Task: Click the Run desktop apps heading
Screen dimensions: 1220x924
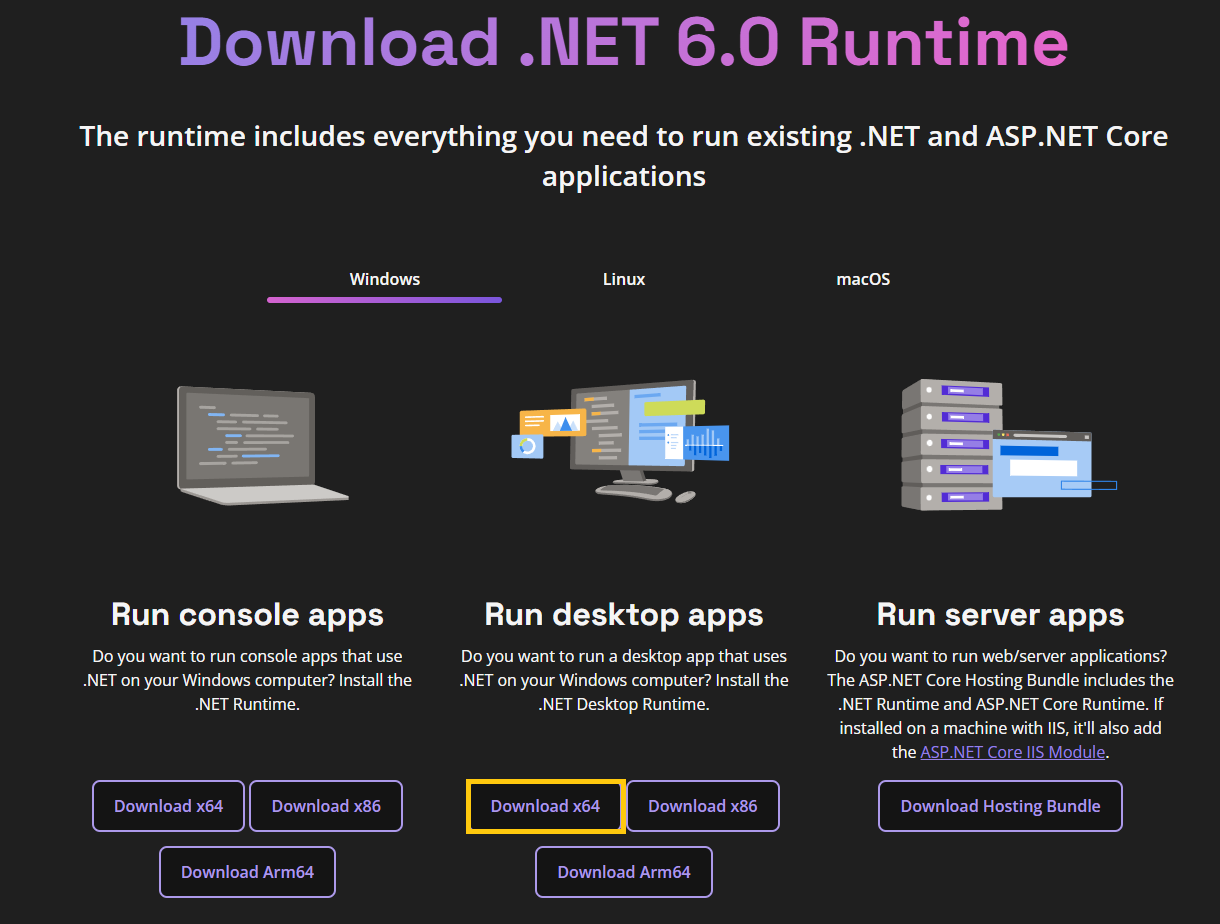Action: point(623,614)
